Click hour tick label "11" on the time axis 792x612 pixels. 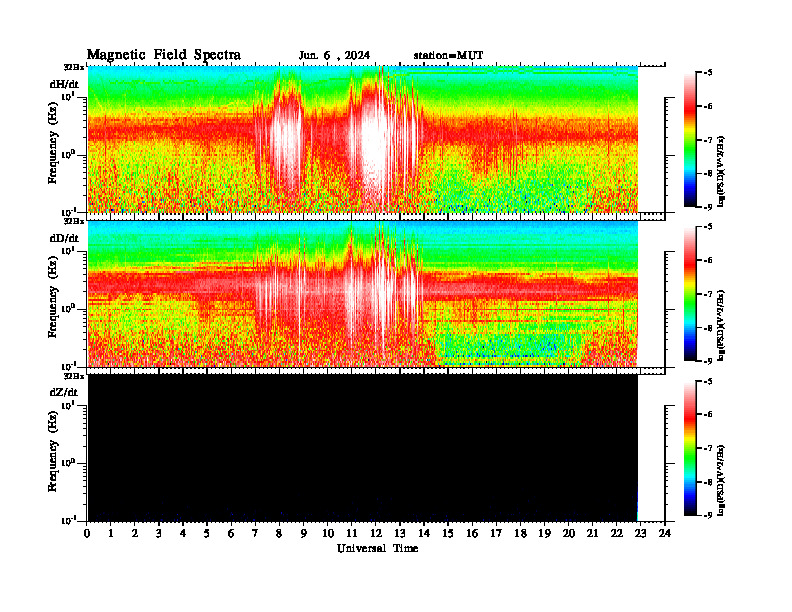point(352,534)
